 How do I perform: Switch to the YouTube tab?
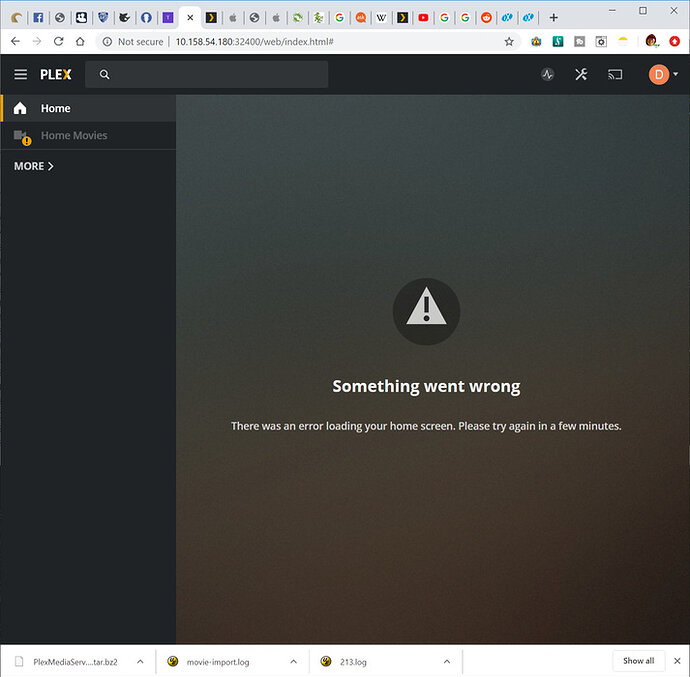pos(423,18)
